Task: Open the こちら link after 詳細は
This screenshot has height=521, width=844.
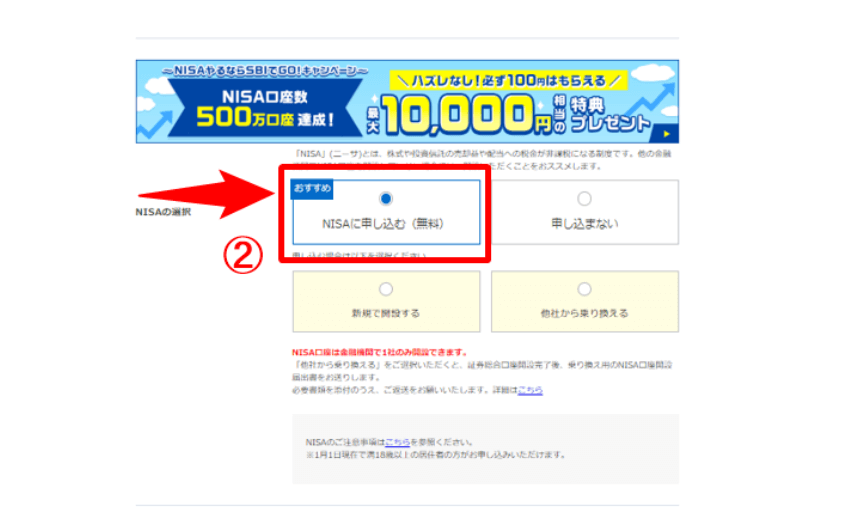Action: (x=530, y=390)
